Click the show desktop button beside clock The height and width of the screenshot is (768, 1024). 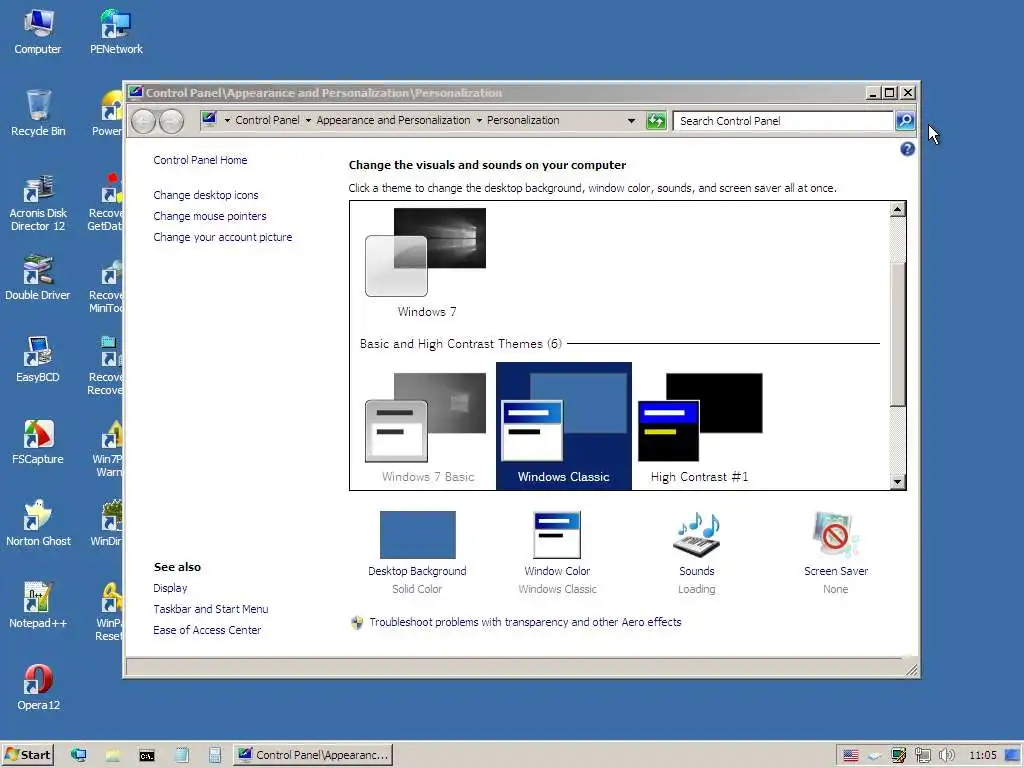point(1012,756)
